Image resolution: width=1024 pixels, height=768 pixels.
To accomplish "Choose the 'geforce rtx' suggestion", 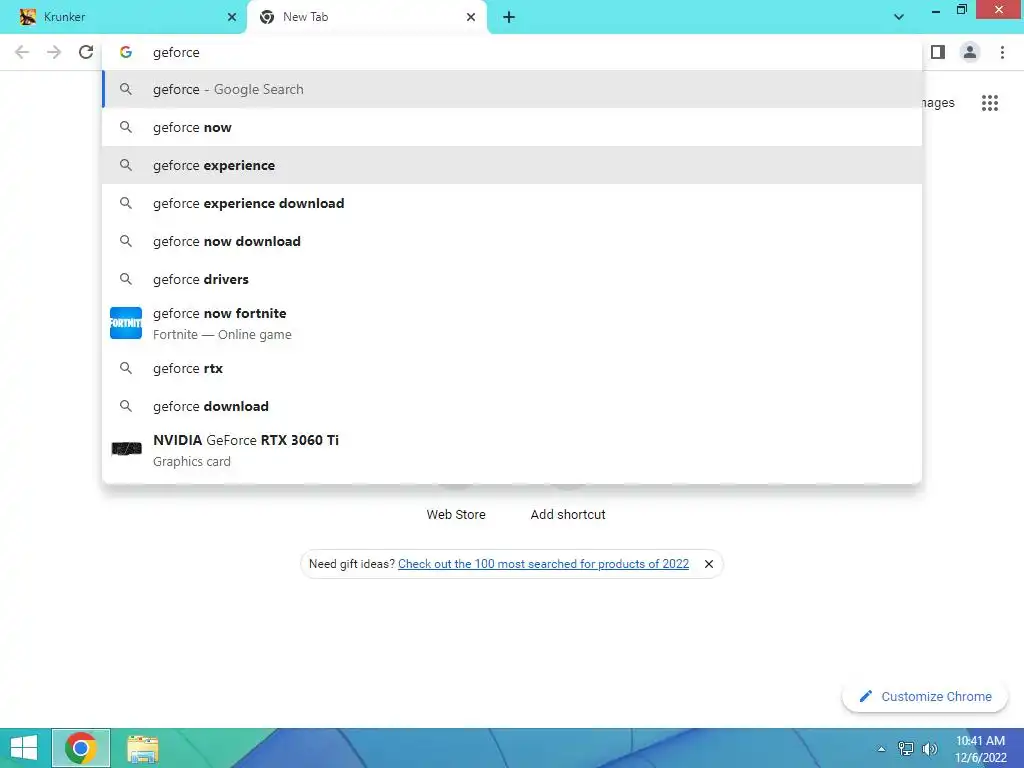I will coord(512,368).
